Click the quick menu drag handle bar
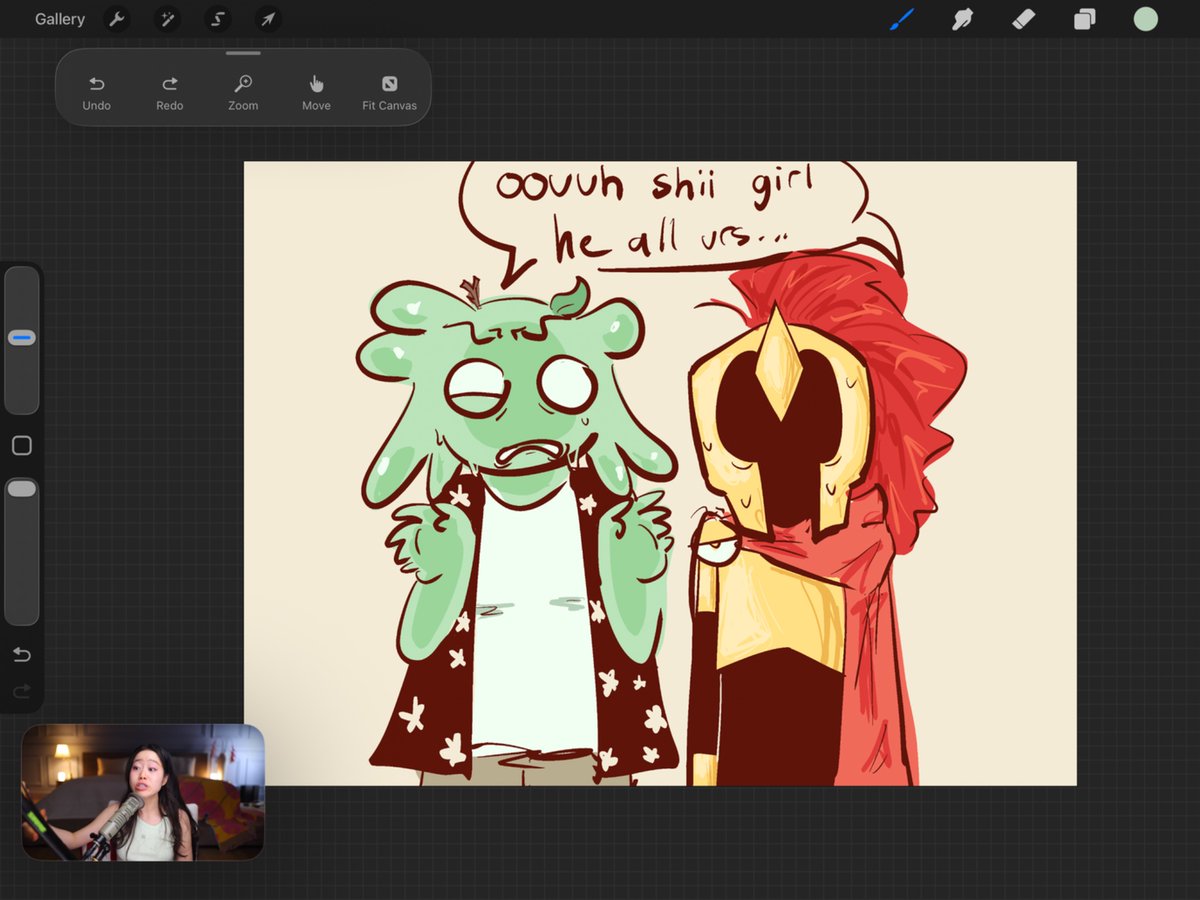 pyautogui.click(x=243, y=53)
